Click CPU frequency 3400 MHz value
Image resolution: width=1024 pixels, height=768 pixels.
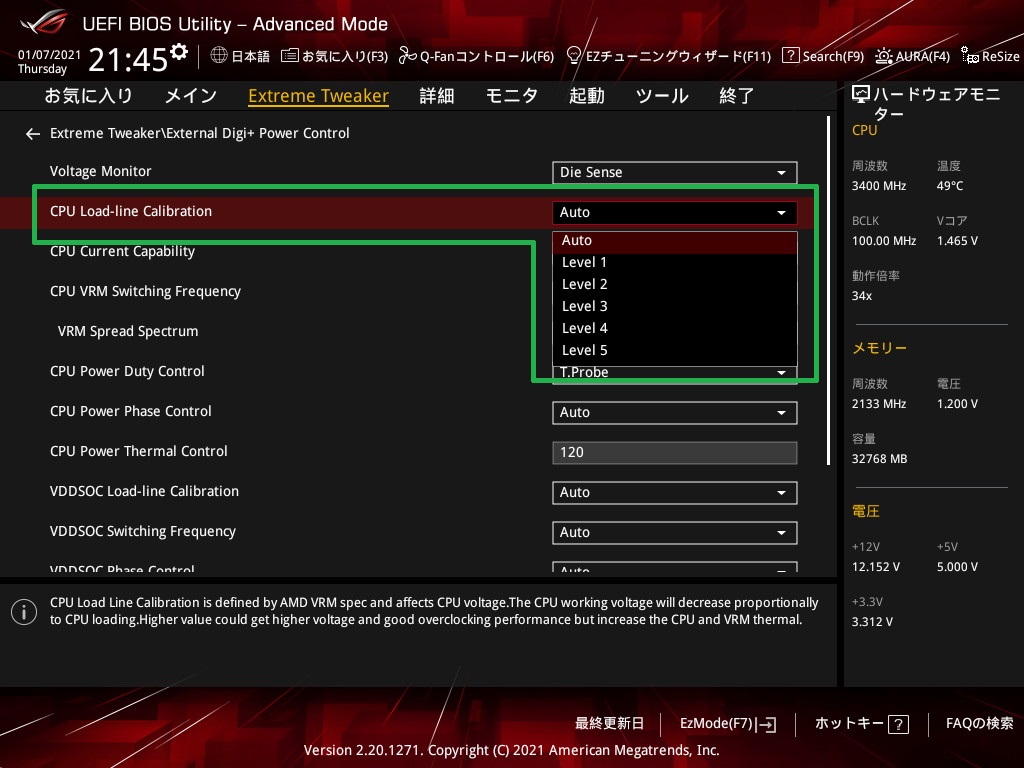(x=878, y=186)
